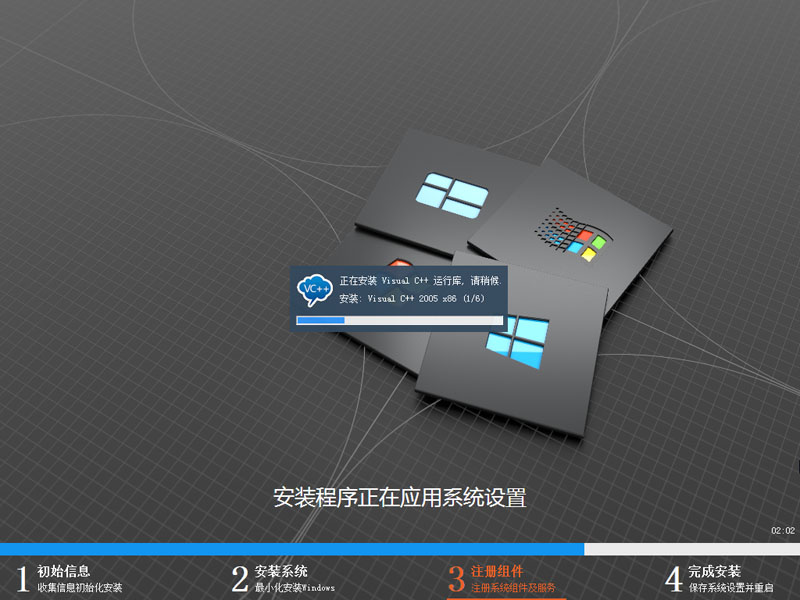
Task: Click the heading "安装程序正在应用系统设置"
Action: click(399, 497)
